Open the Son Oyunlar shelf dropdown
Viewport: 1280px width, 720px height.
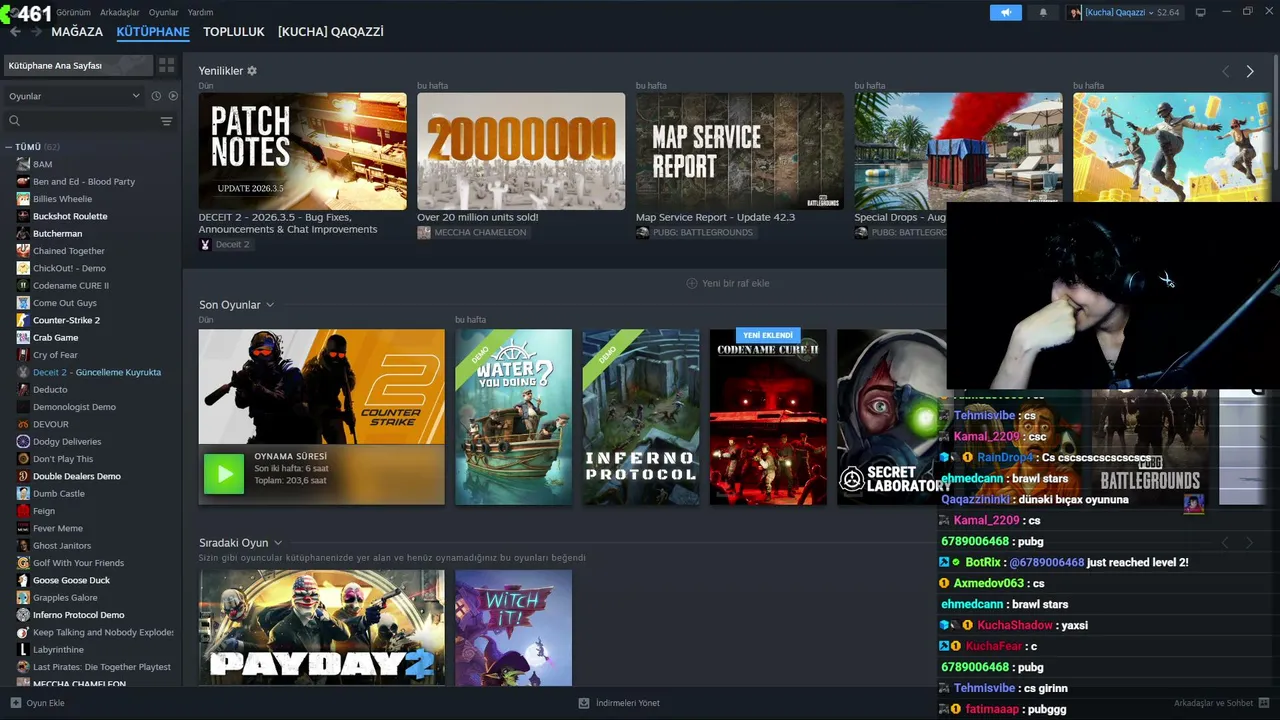[x=270, y=305]
